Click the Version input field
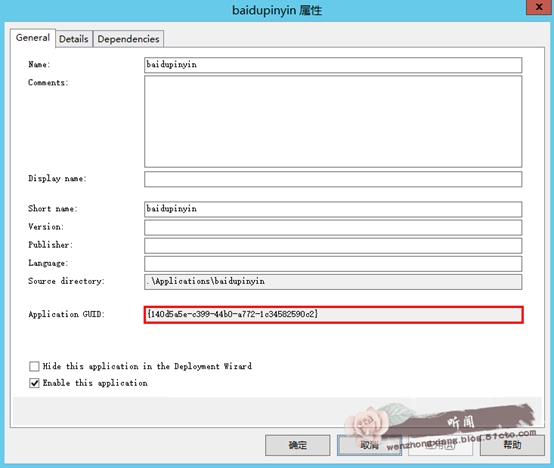Screen dimensions: 554x468 click(333, 227)
